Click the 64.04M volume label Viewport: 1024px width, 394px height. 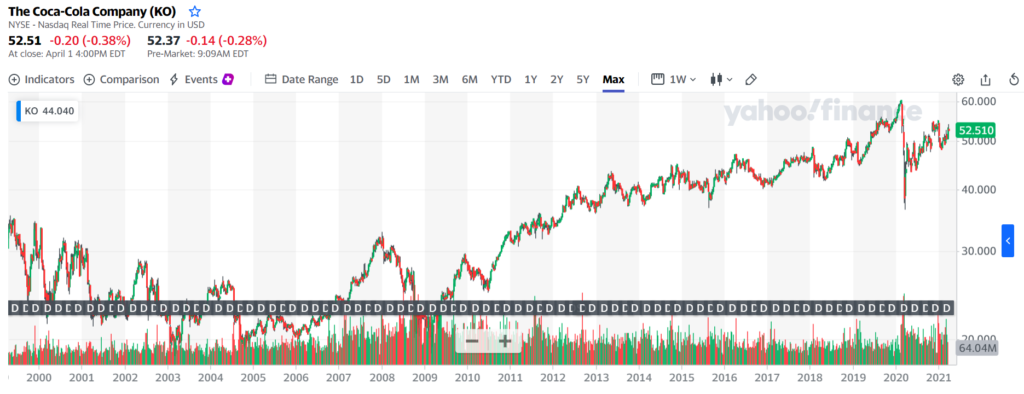(977, 348)
